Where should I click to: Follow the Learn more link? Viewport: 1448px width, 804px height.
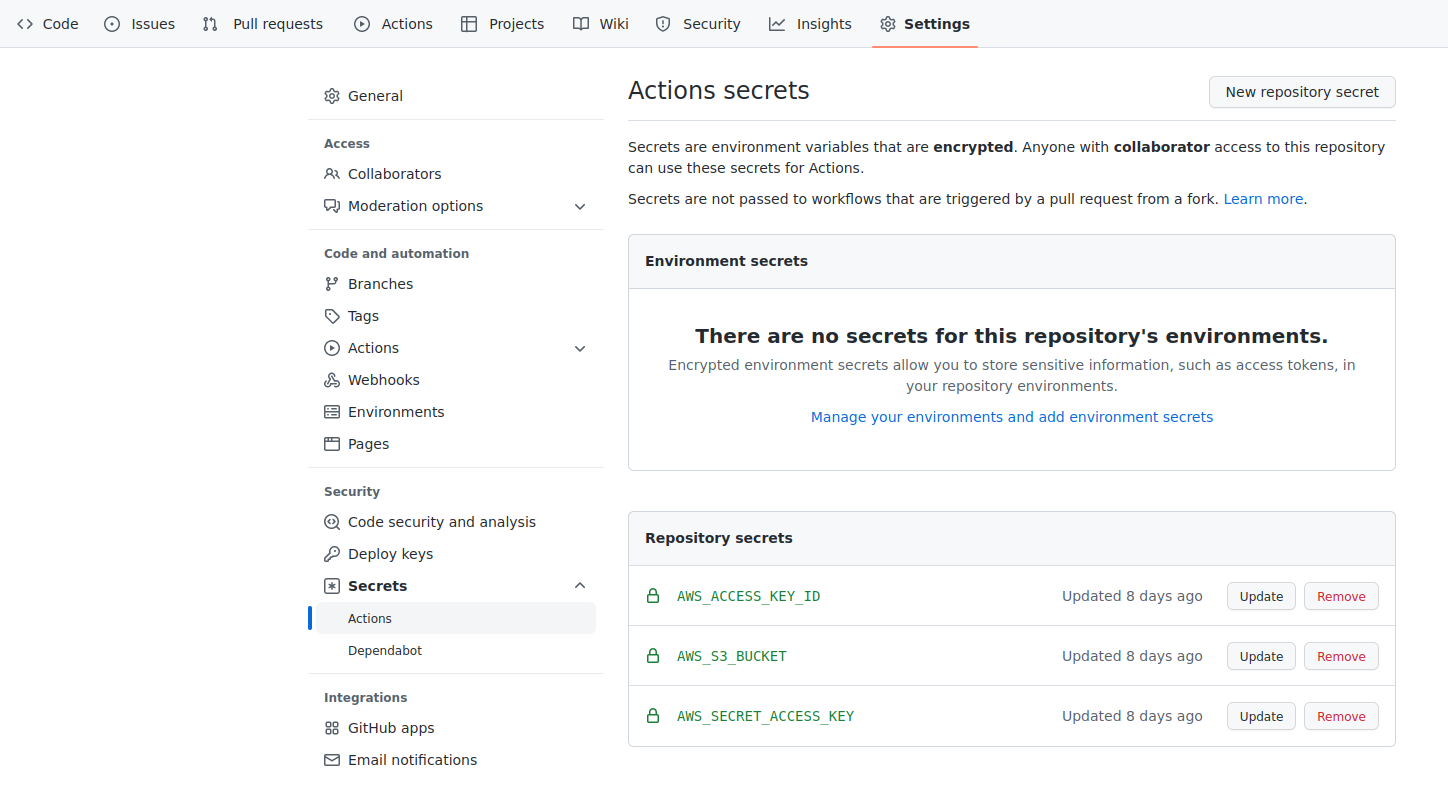(x=1263, y=199)
